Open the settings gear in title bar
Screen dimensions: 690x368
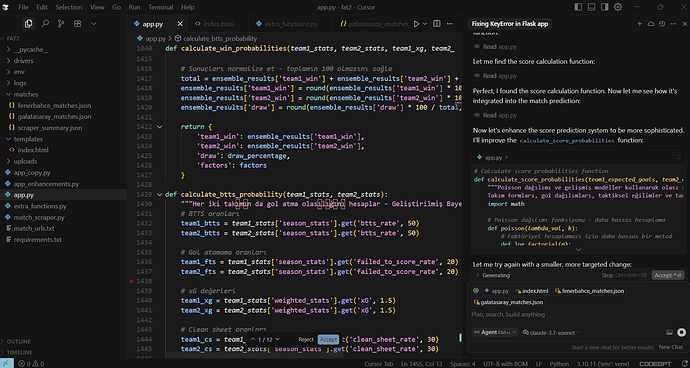[618, 7]
